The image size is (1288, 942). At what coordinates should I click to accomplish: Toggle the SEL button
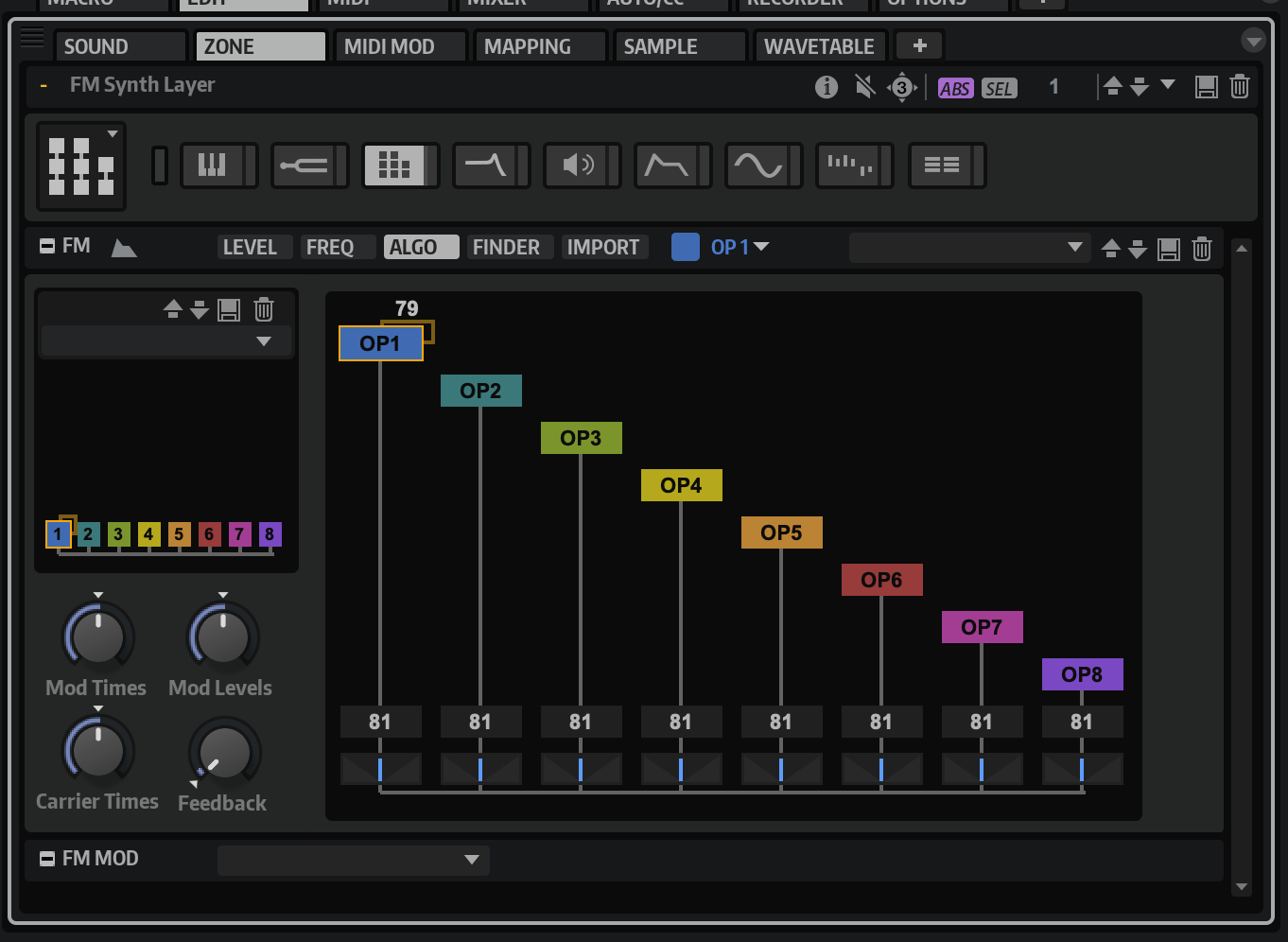999,89
